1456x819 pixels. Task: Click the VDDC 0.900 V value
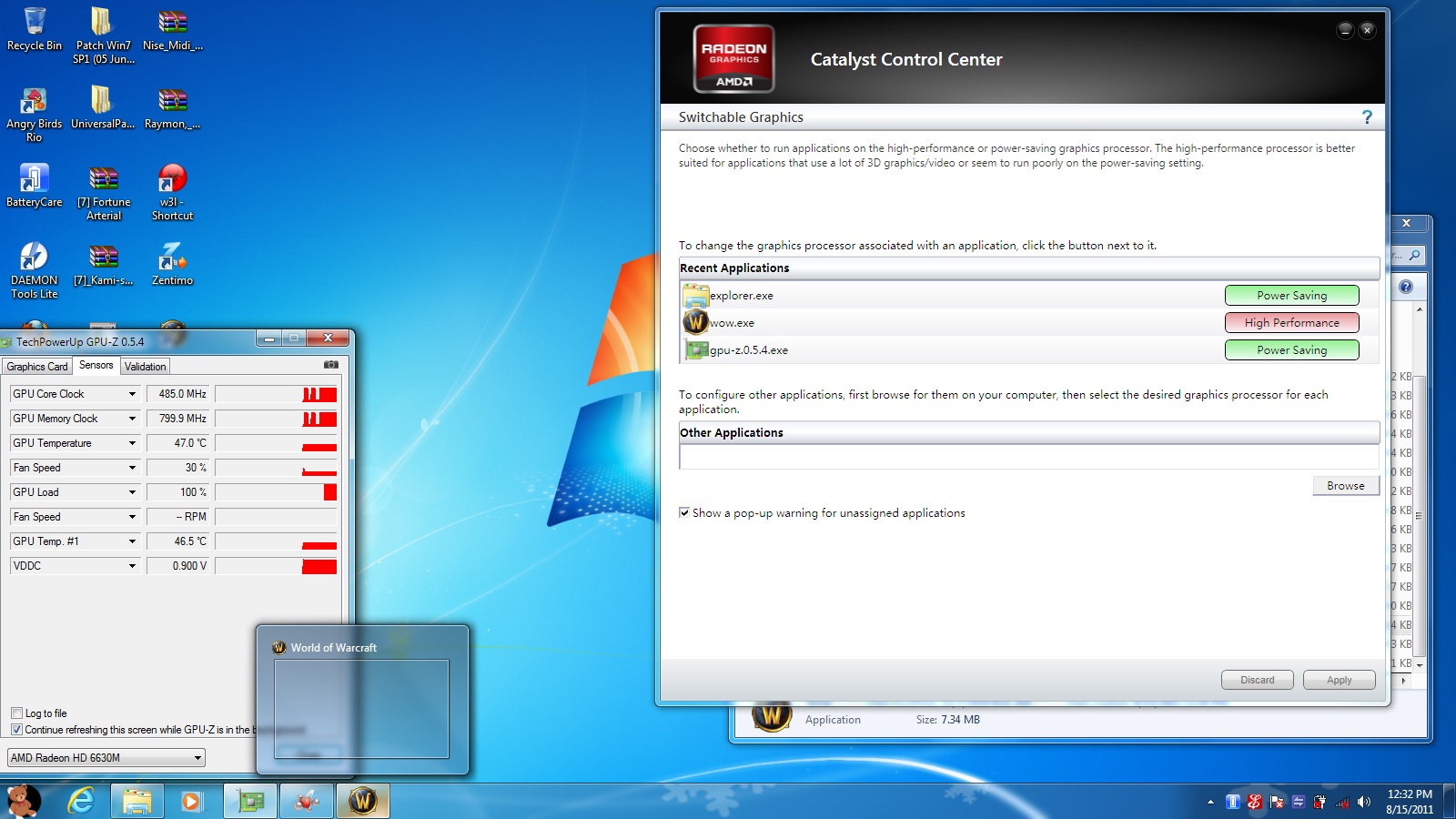(x=178, y=566)
